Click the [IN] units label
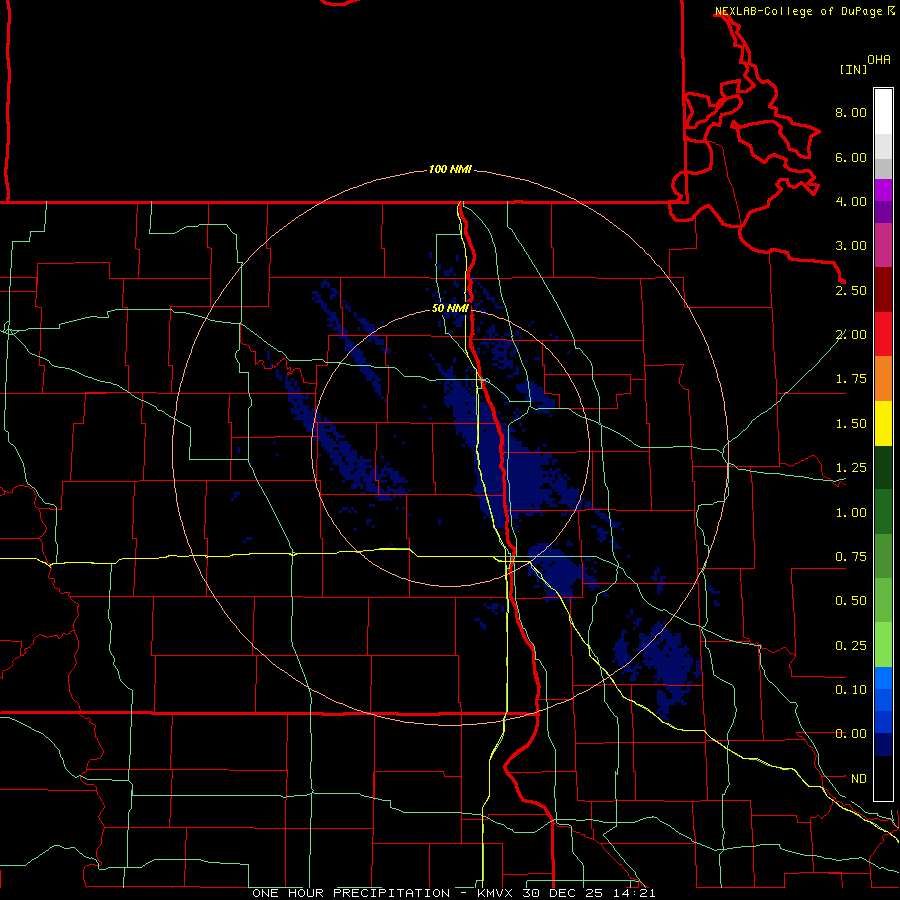This screenshot has height=900, width=900. pos(853,69)
